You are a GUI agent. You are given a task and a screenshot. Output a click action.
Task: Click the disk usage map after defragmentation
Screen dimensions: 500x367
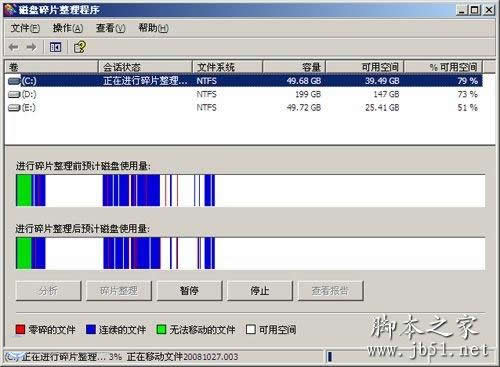pyautogui.click(x=250, y=253)
